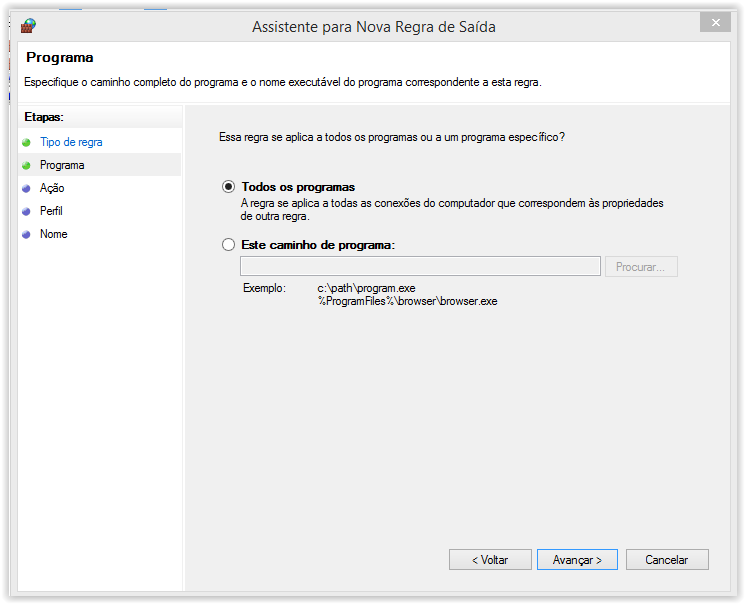The height and width of the screenshot is (604, 745).
Task: Open the Tipo de regra step link
Action: (x=71, y=142)
